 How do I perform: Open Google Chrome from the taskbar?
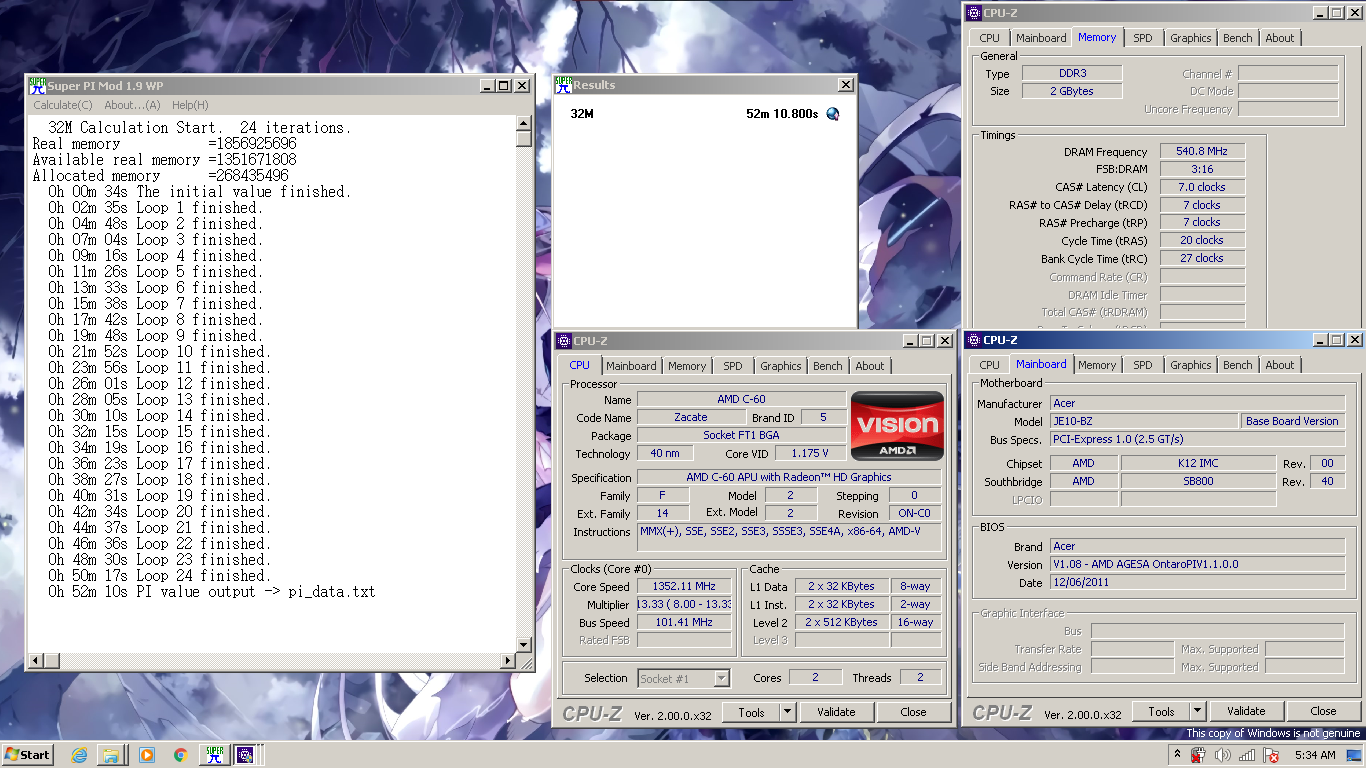pyautogui.click(x=180, y=755)
